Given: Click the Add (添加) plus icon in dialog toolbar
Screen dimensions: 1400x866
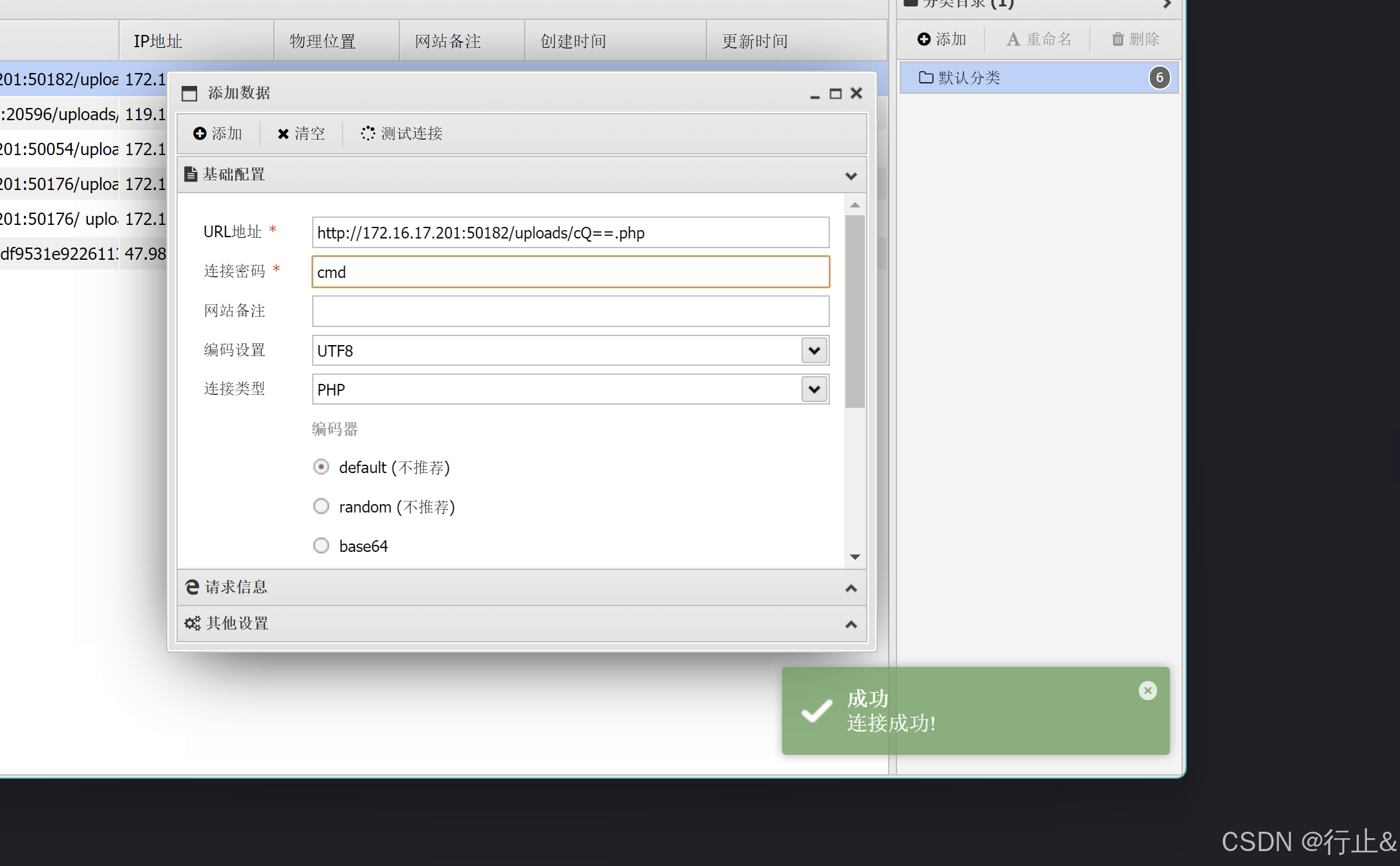Looking at the screenshot, I should coord(200,133).
